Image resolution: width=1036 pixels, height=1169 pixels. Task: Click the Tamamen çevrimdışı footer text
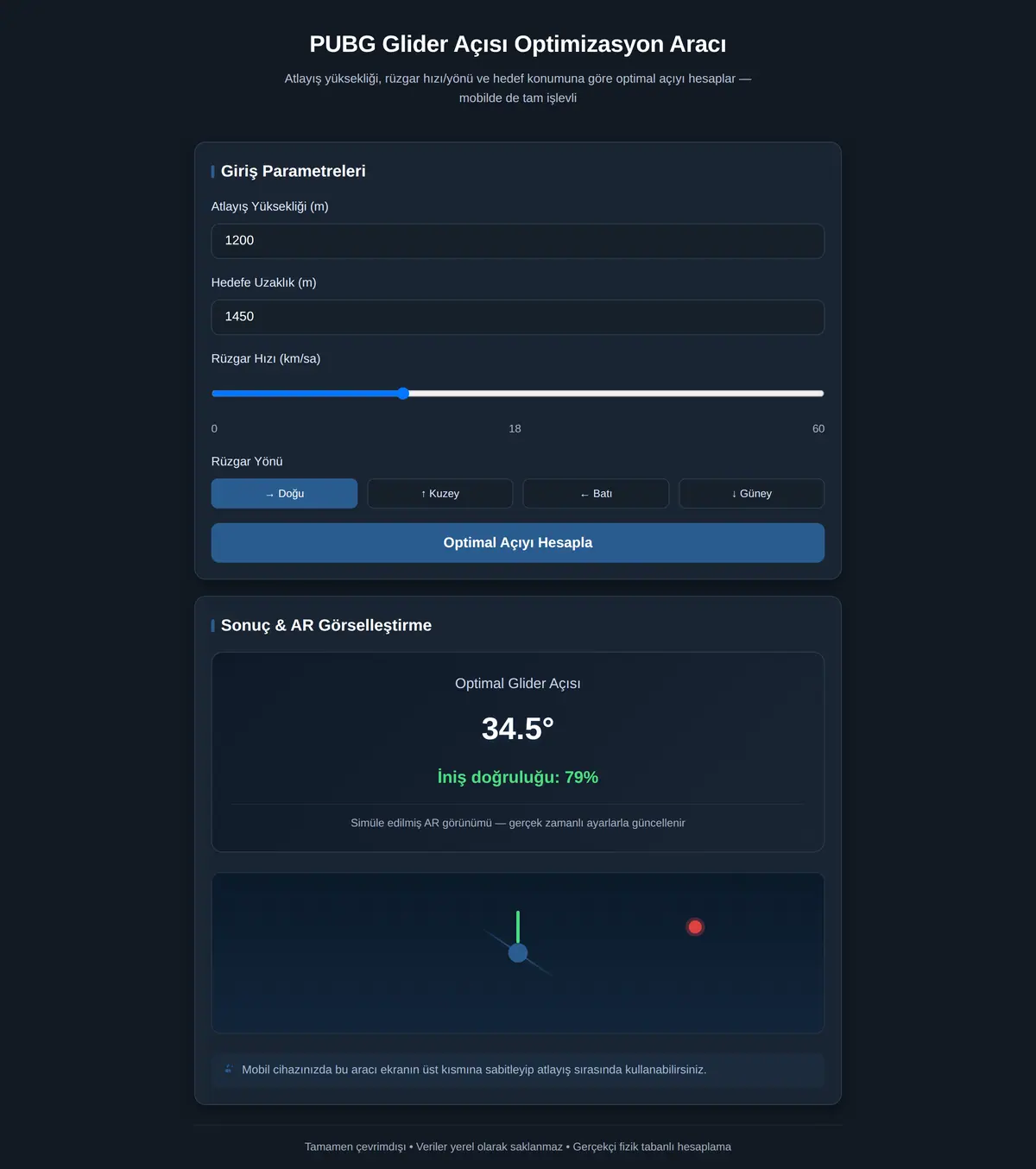[518, 1147]
